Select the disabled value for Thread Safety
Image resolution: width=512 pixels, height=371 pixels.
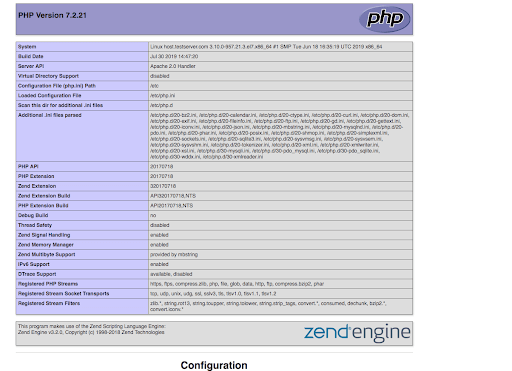[x=160, y=225]
